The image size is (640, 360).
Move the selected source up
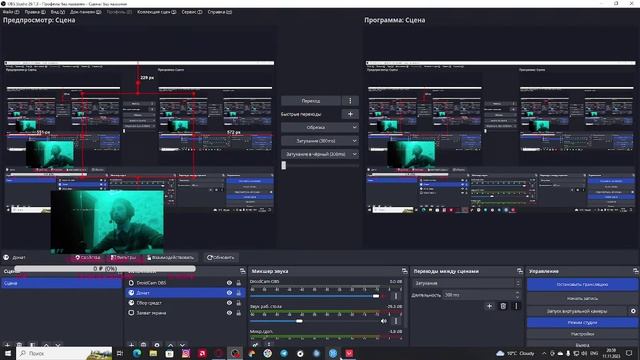[170, 345]
